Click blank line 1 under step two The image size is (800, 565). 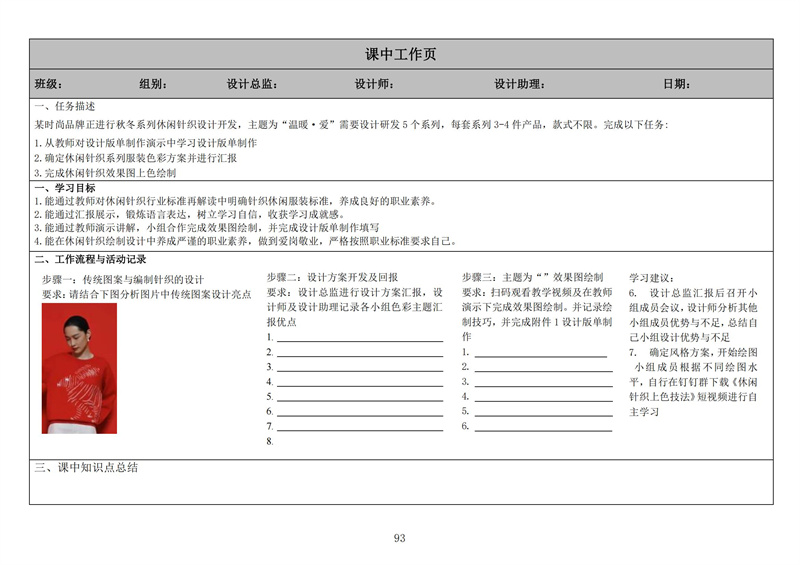360,339
